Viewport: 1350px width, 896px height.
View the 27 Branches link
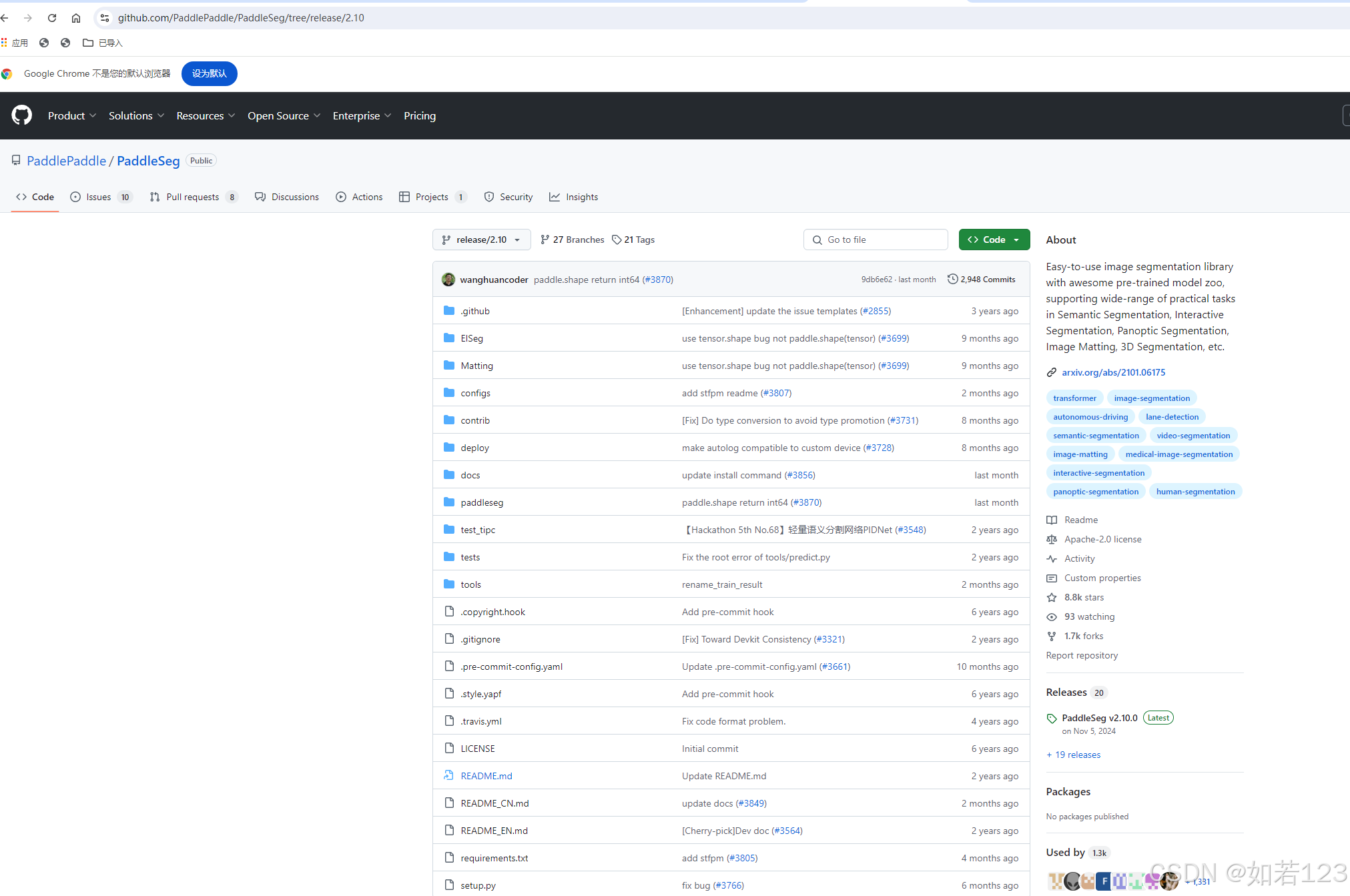tap(573, 240)
